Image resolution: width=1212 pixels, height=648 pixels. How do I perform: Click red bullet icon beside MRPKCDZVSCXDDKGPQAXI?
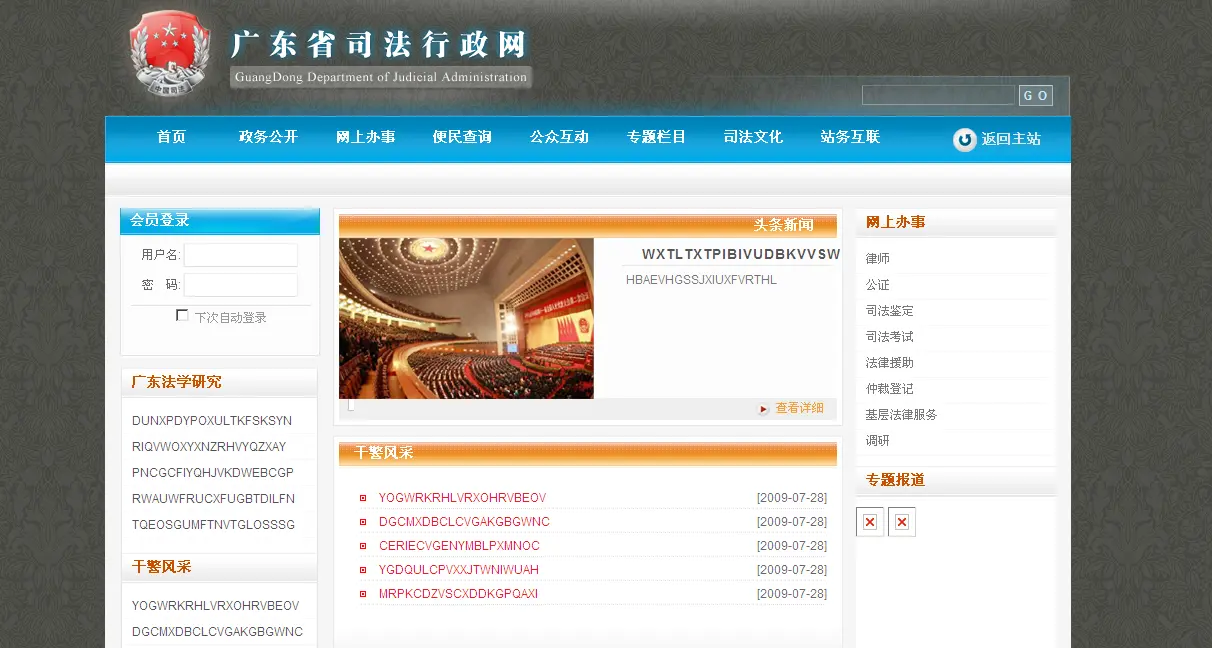(x=363, y=594)
